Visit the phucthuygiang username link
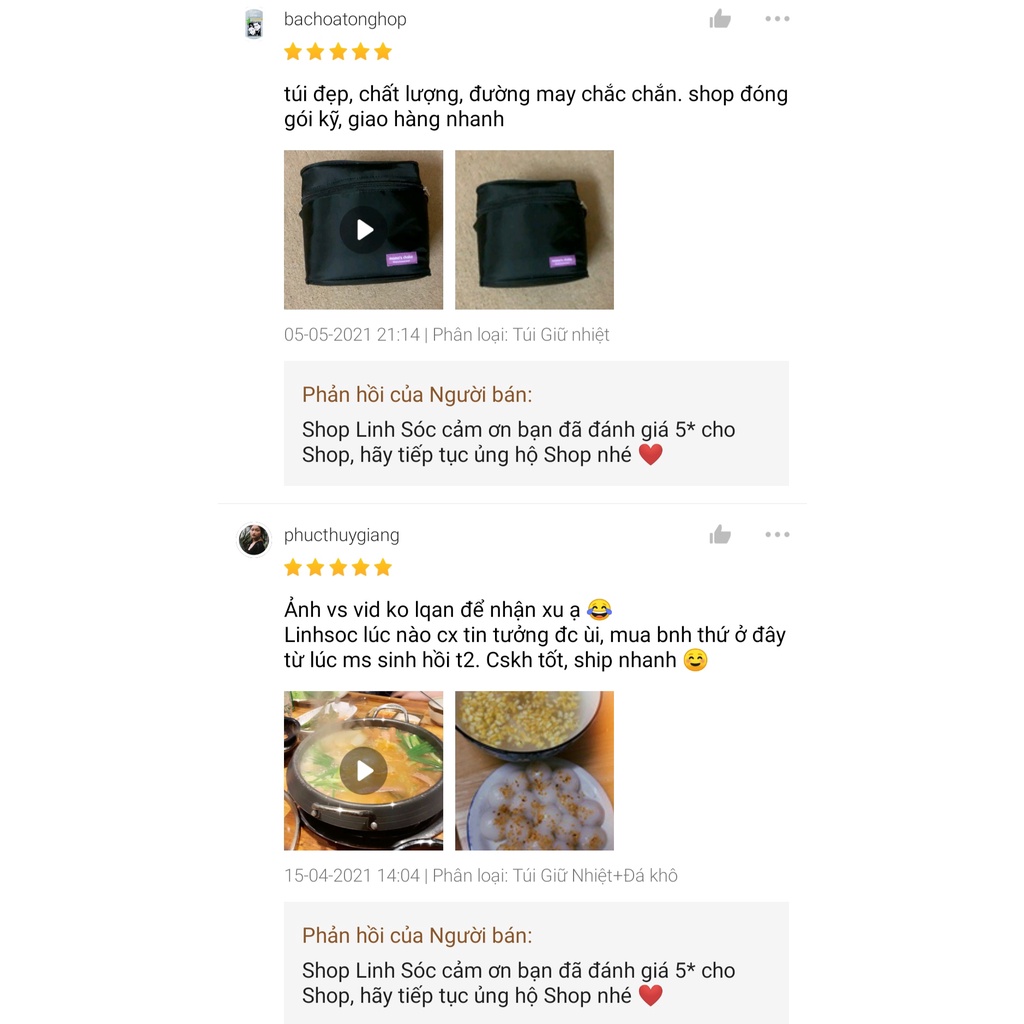This screenshot has width=1024, height=1024. (341, 535)
